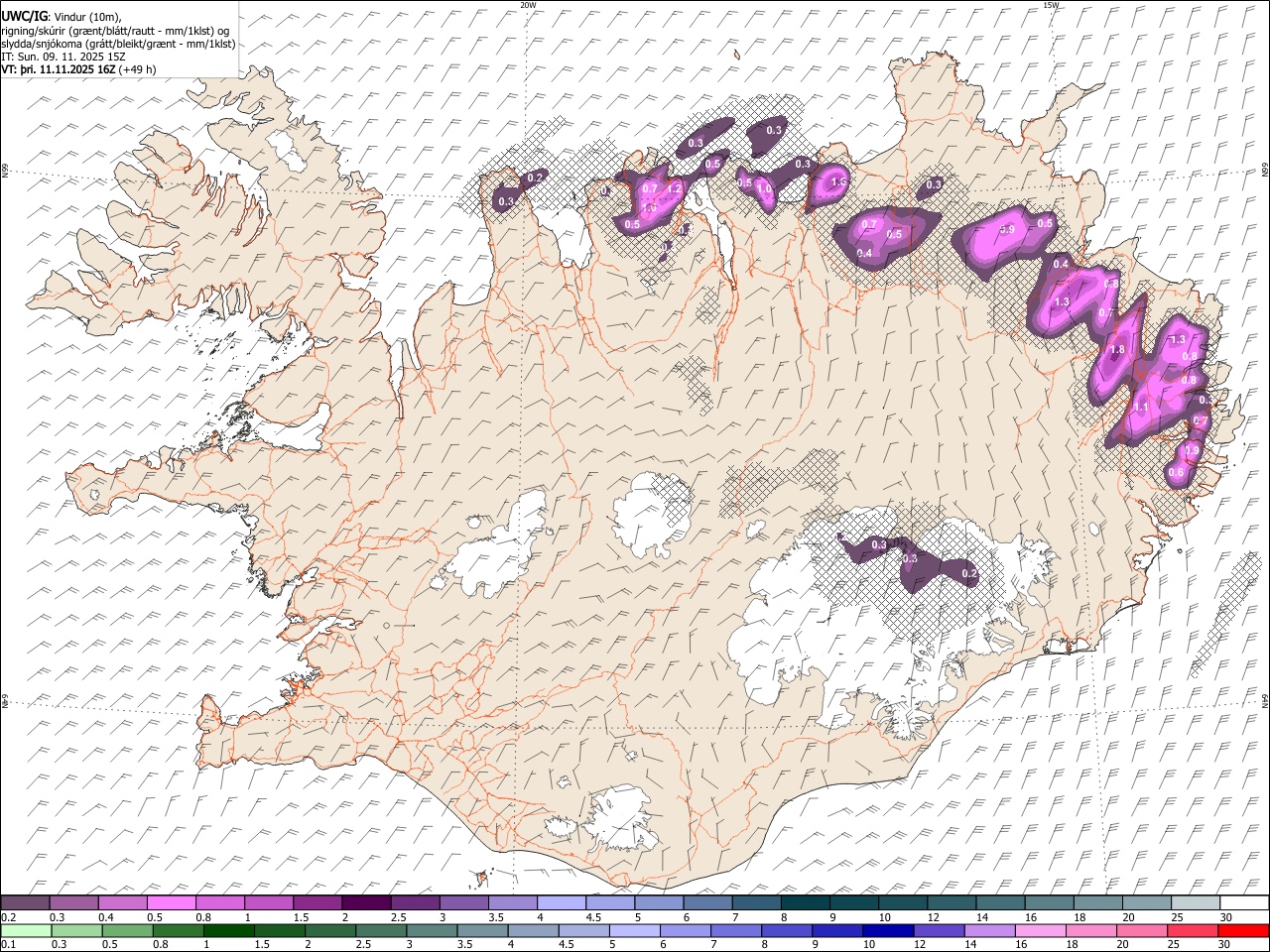Screen dimensions: 1270x952
Task: Click bottom legend swatch between 25 and 30
Action: 1192,930
